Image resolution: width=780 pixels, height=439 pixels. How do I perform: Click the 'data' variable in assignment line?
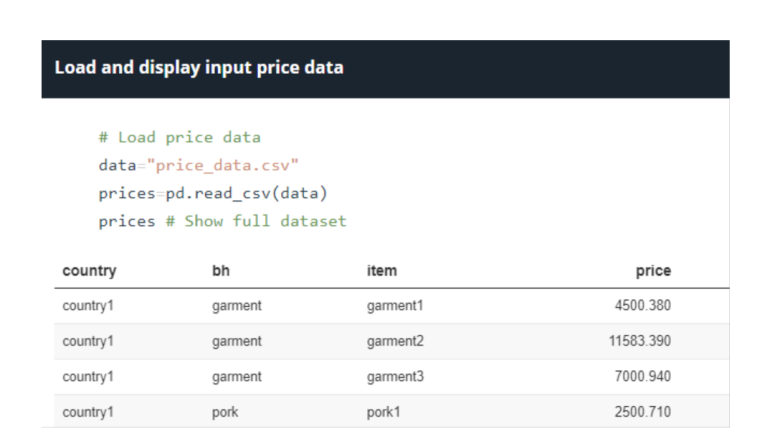point(117,165)
